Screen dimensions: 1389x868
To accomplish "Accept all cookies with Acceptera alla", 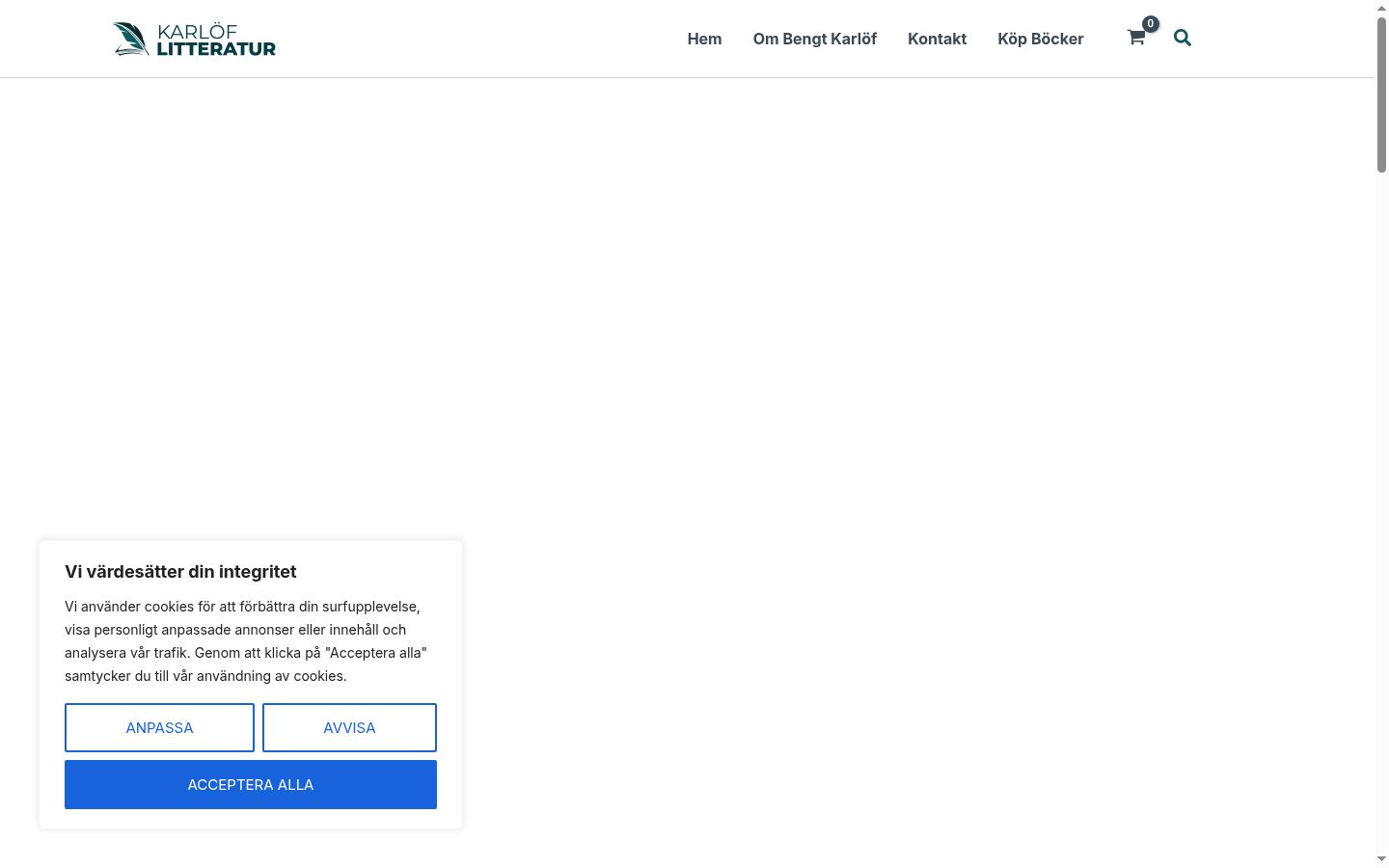I will 251,784.
